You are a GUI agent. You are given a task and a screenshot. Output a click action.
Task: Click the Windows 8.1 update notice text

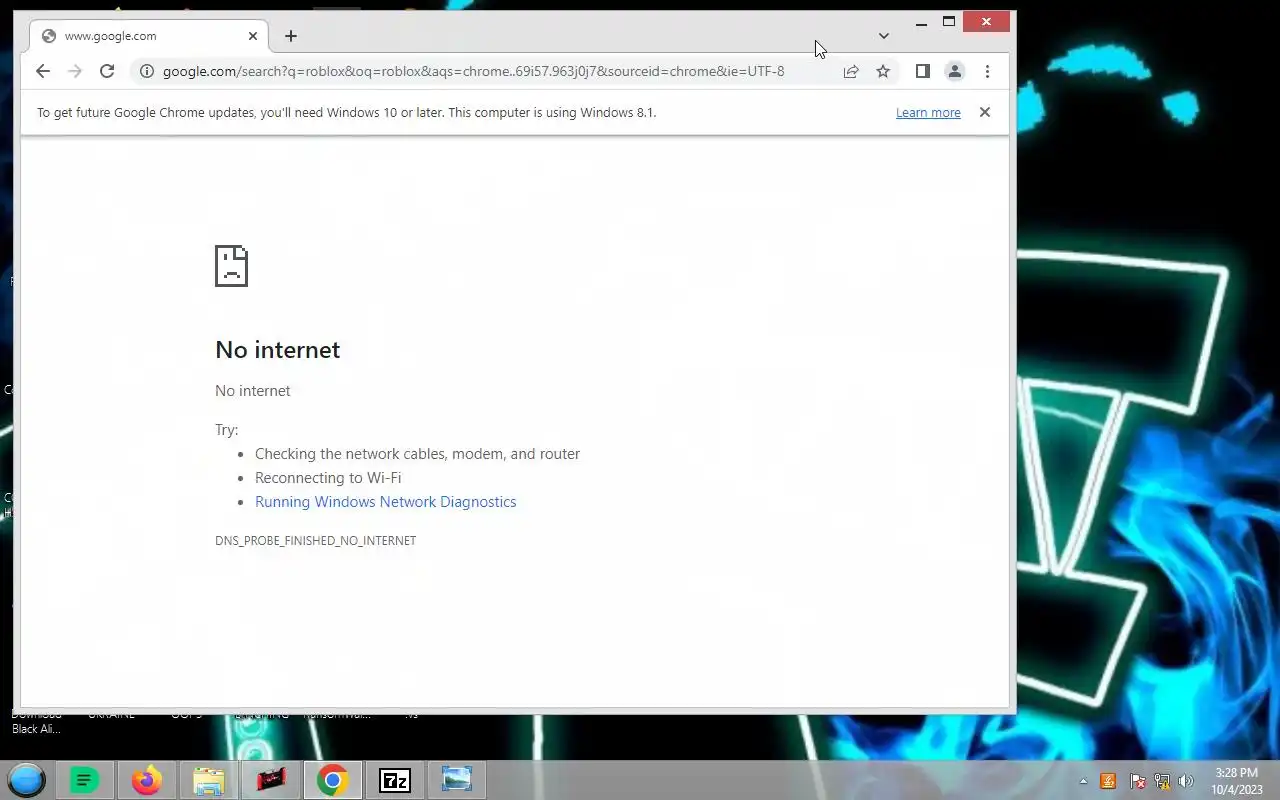pyautogui.click(x=347, y=113)
